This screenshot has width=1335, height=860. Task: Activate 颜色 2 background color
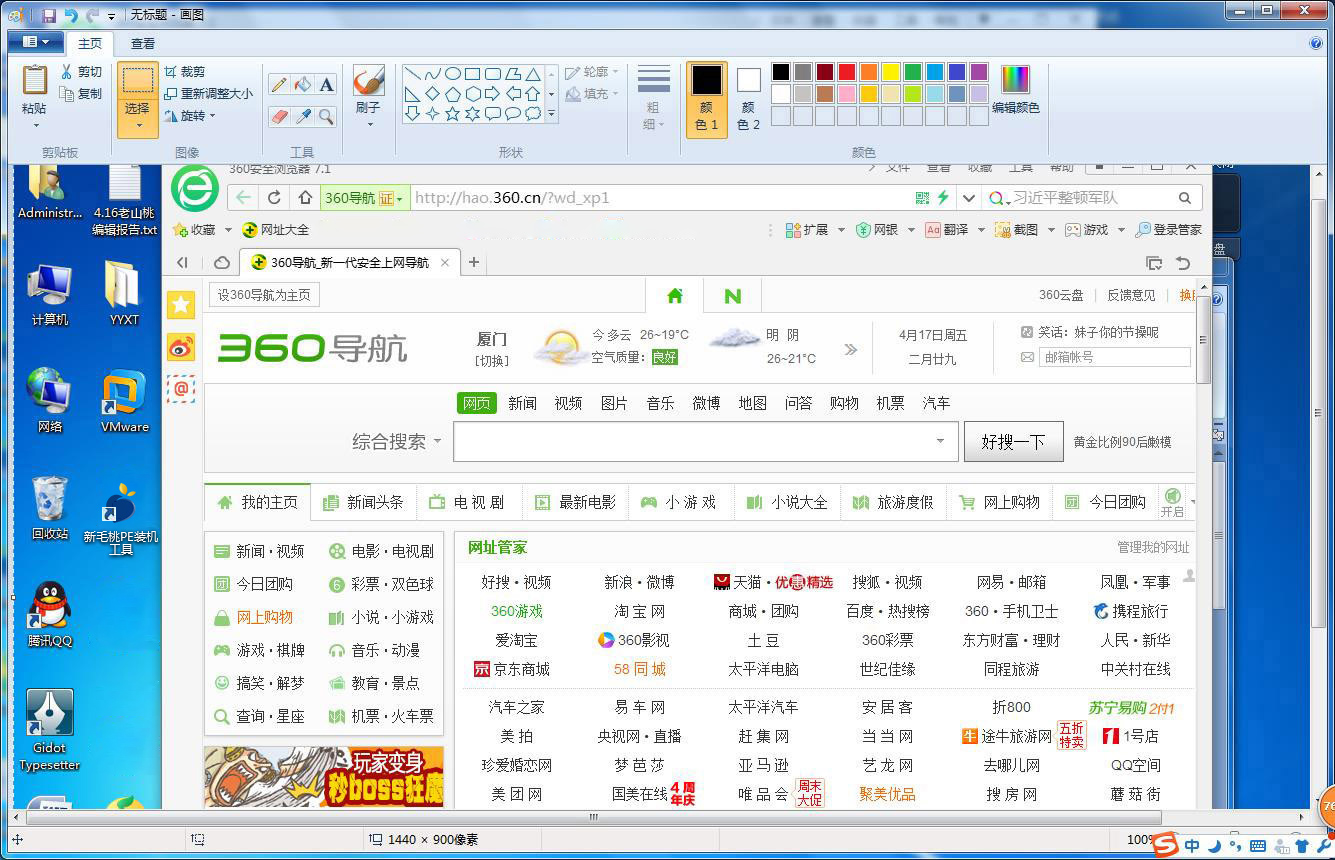[748, 99]
